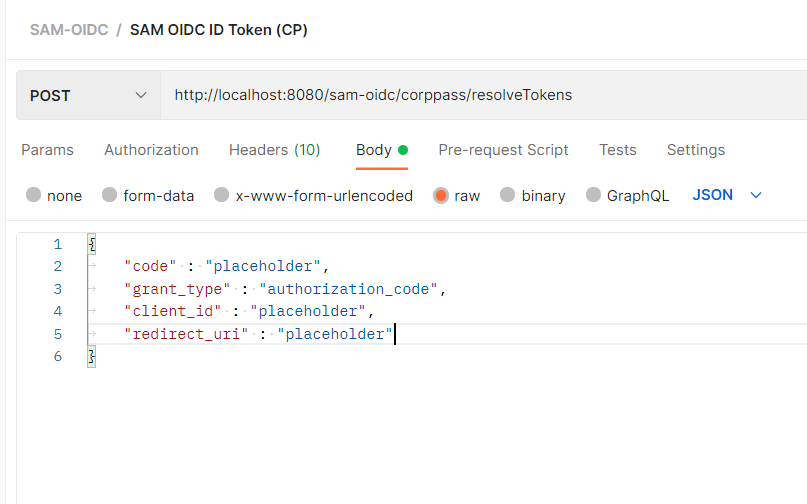Viewport: 807px width, 504px height.
Task: Navigate to SAM-OIDC collection breadcrumb
Action: coord(69,30)
